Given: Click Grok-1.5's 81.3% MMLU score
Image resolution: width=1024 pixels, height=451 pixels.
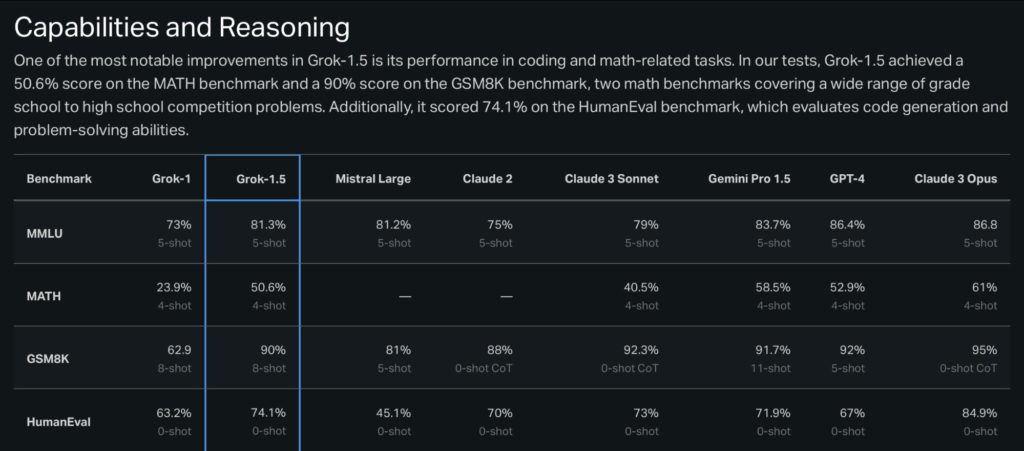Looking at the screenshot, I should click(x=267, y=226).
